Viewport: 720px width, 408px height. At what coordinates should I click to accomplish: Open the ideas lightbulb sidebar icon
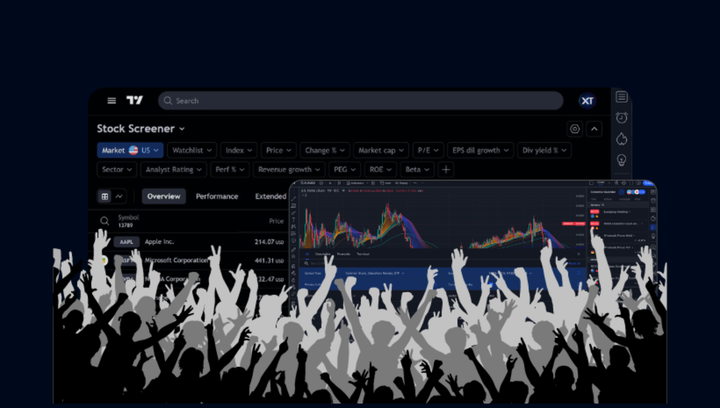(x=622, y=160)
